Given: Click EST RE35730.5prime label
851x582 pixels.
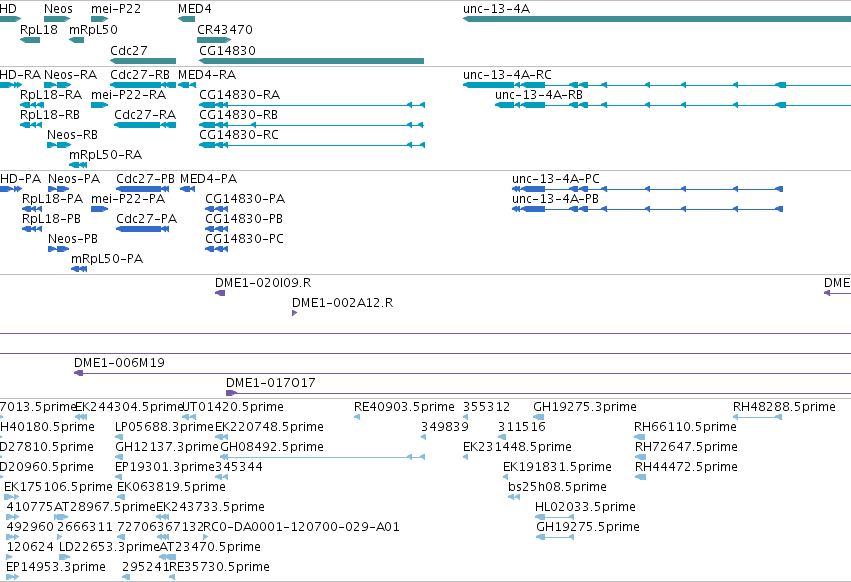Looking at the screenshot, I should click(x=219, y=567).
